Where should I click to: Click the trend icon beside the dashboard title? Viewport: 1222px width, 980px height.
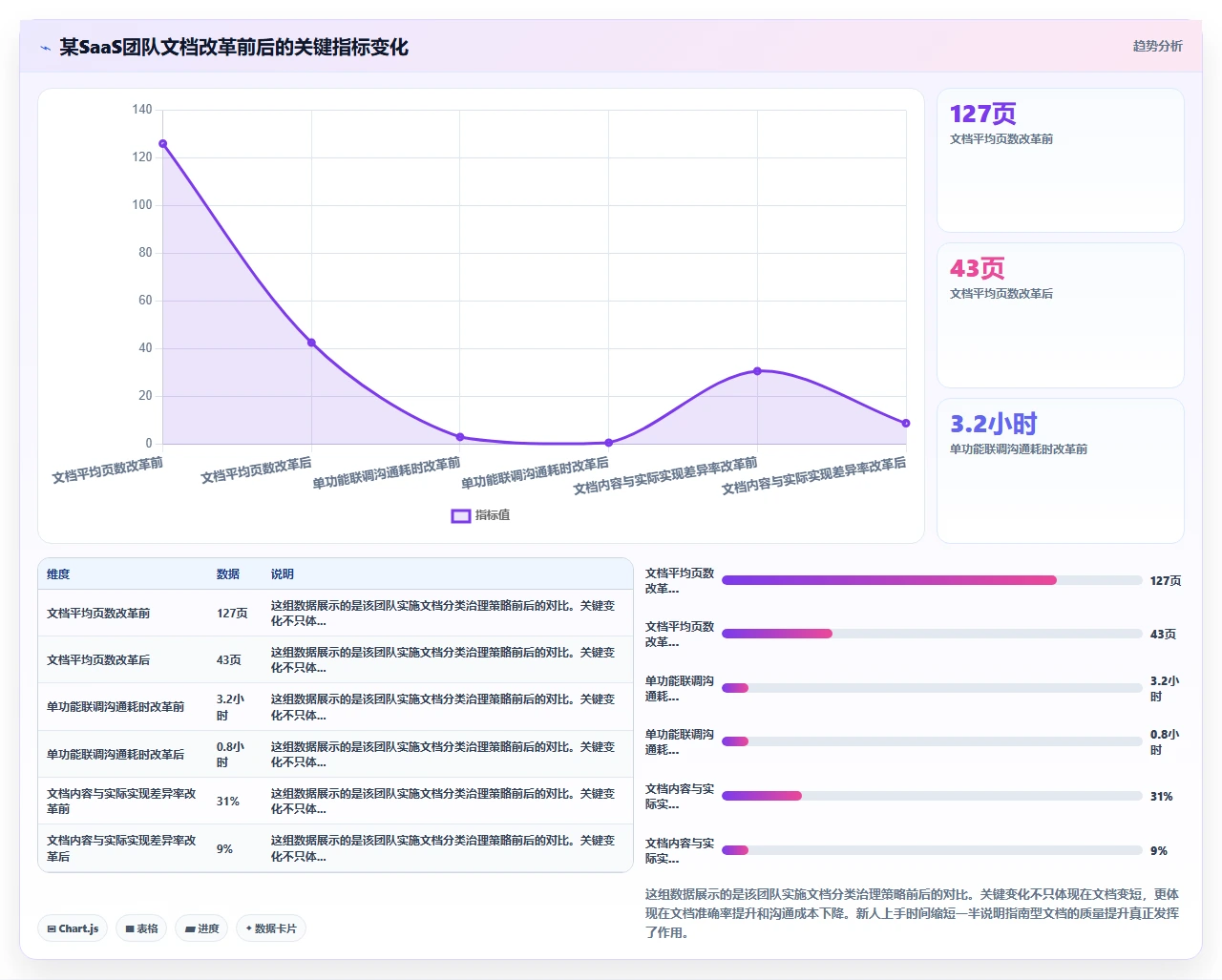pyautogui.click(x=45, y=48)
